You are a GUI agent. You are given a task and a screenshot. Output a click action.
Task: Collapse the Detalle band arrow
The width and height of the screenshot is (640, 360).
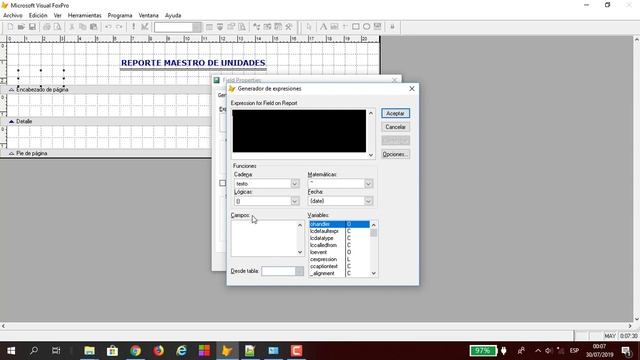(x=11, y=121)
